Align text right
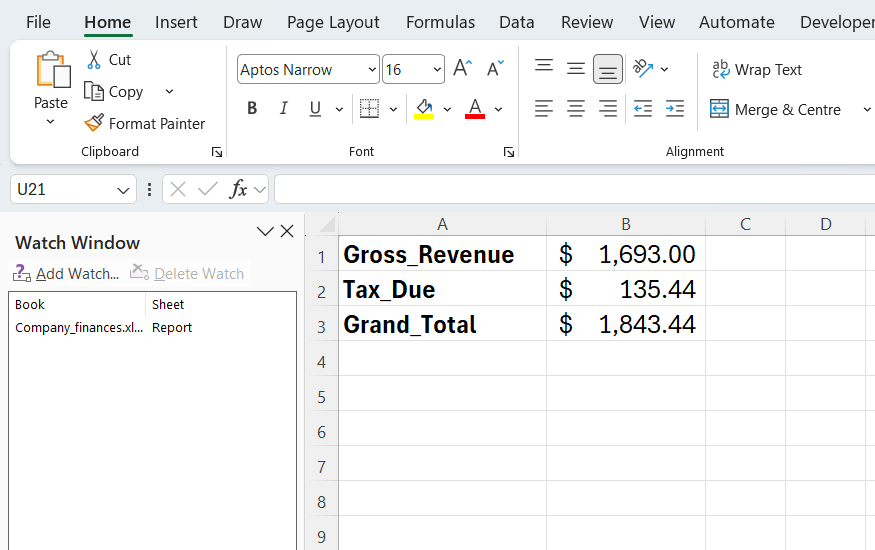Viewport: 875px width, 550px height. pyautogui.click(x=608, y=109)
